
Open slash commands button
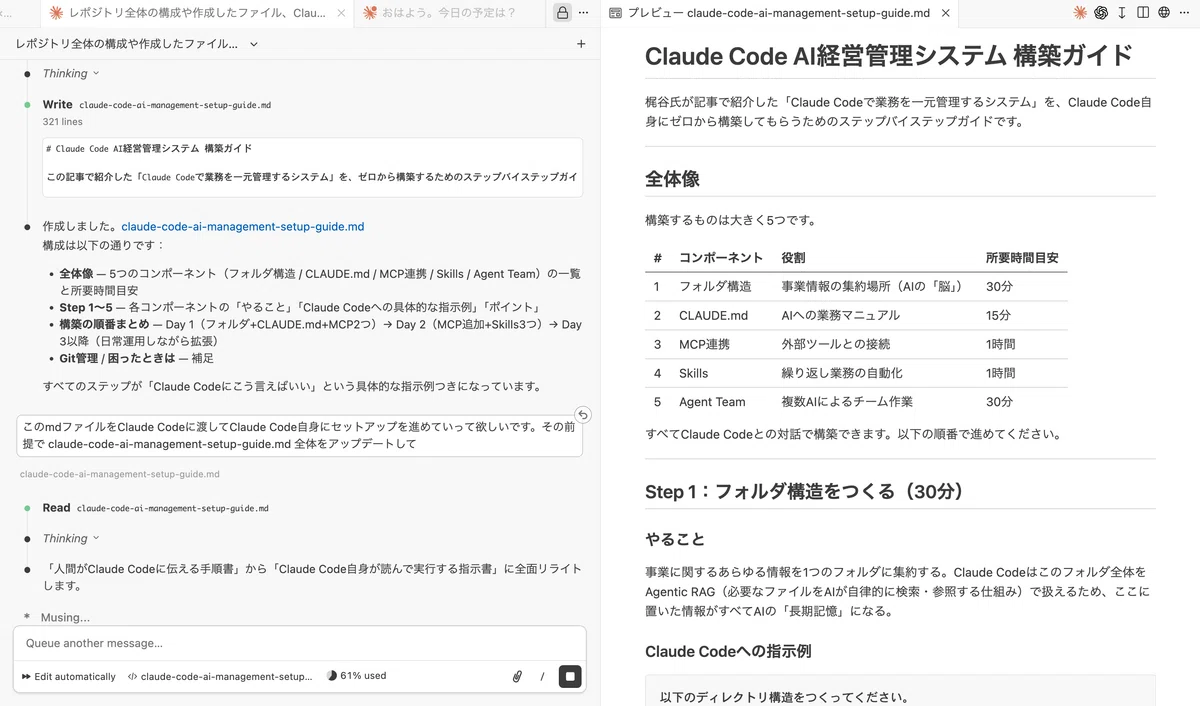click(542, 676)
